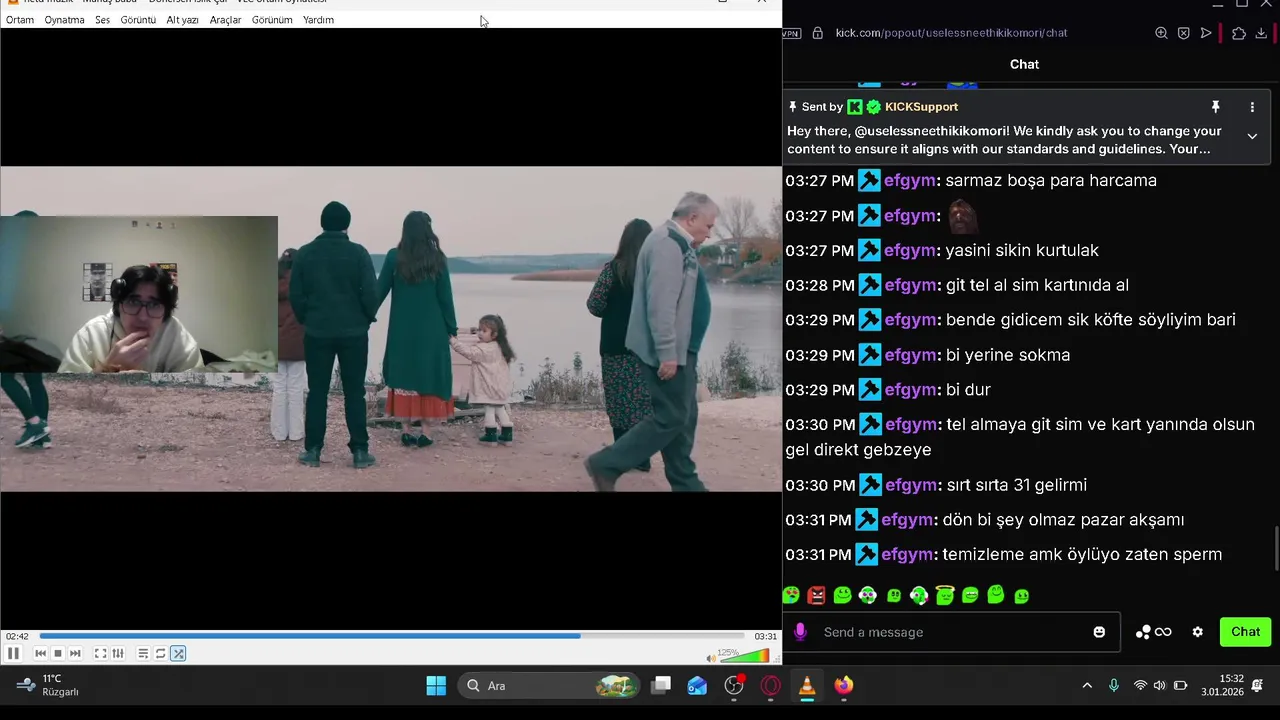Open the clock 15:32 calendar flyout
1280x720 pixels.
pos(1222,685)
